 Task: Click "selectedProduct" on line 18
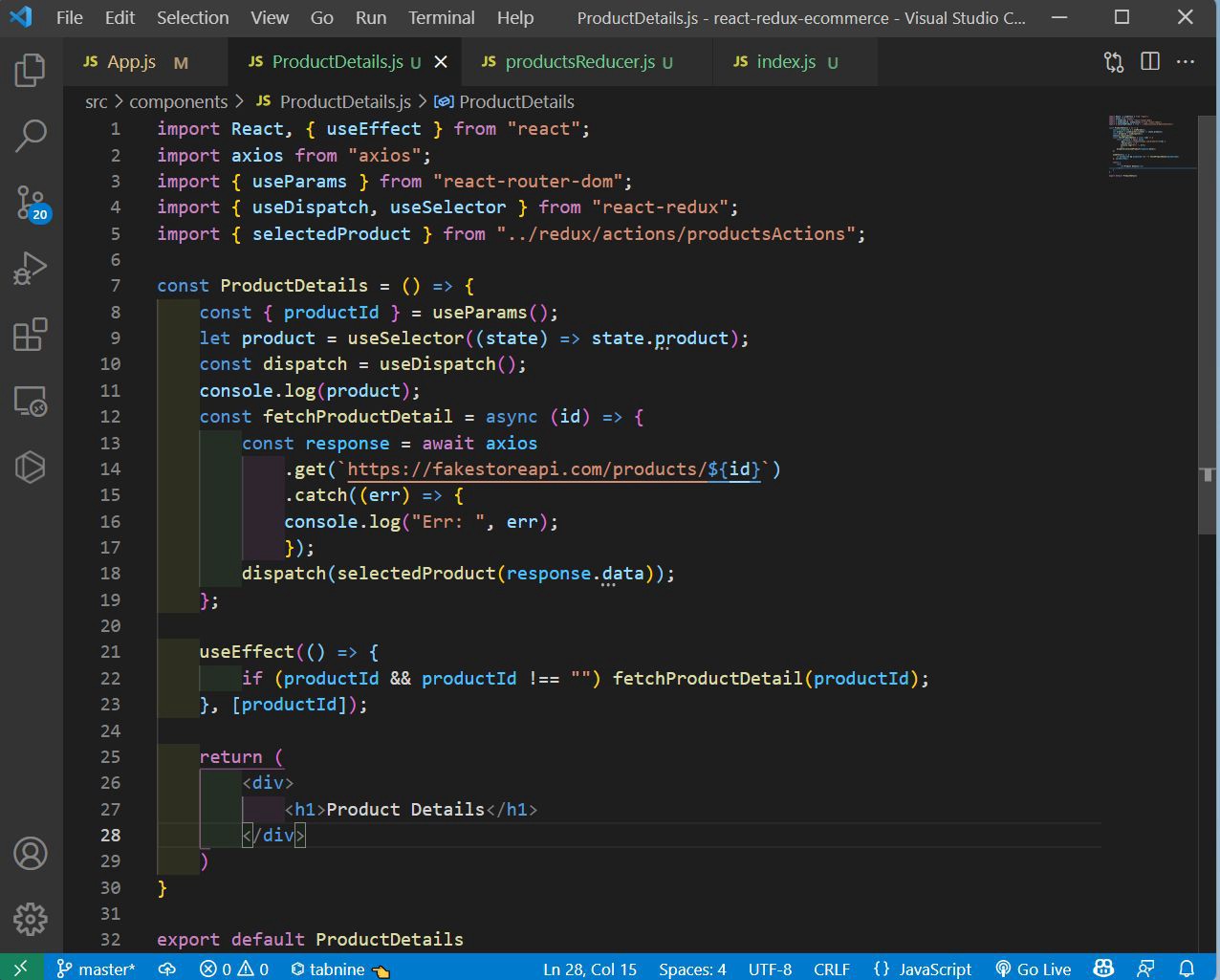(x=416, y=574)
